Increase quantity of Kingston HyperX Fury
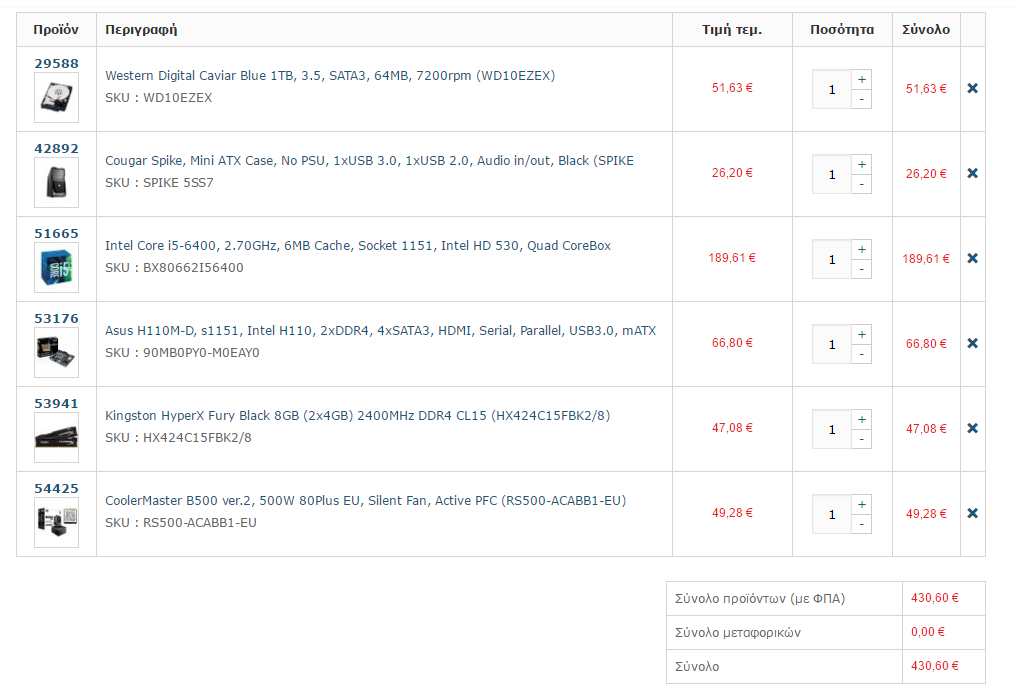Viewport: 1018px width, 697px height. [x=862, y=419]
